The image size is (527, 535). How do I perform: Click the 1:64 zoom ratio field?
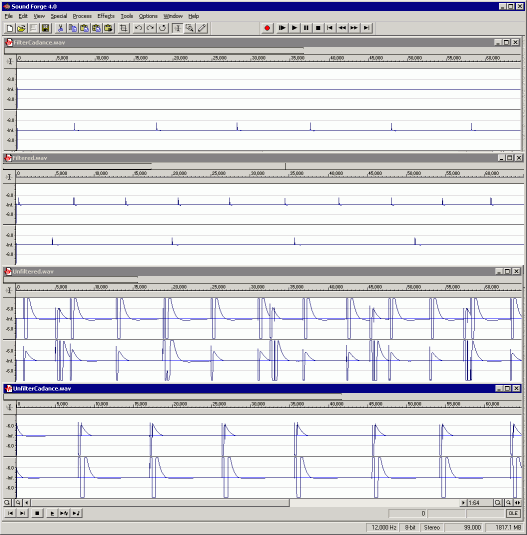(479, 503)
